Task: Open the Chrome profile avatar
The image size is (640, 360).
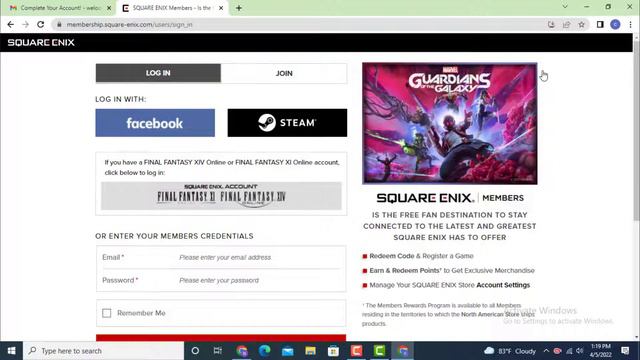Action: [615, 24]
